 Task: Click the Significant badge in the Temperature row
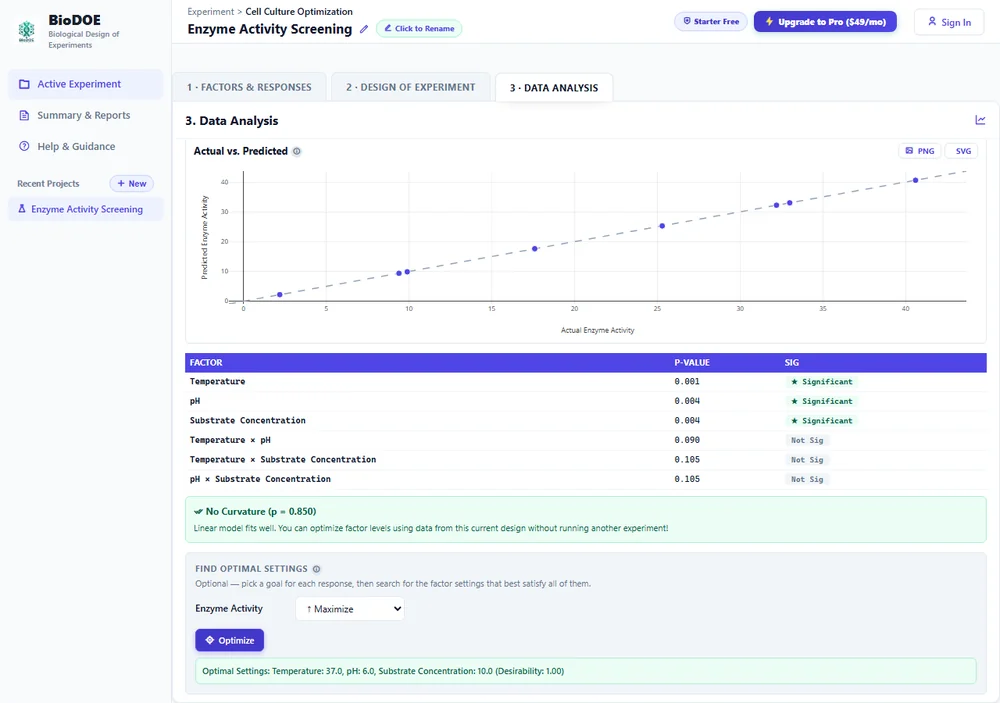[x=821, y=381]
